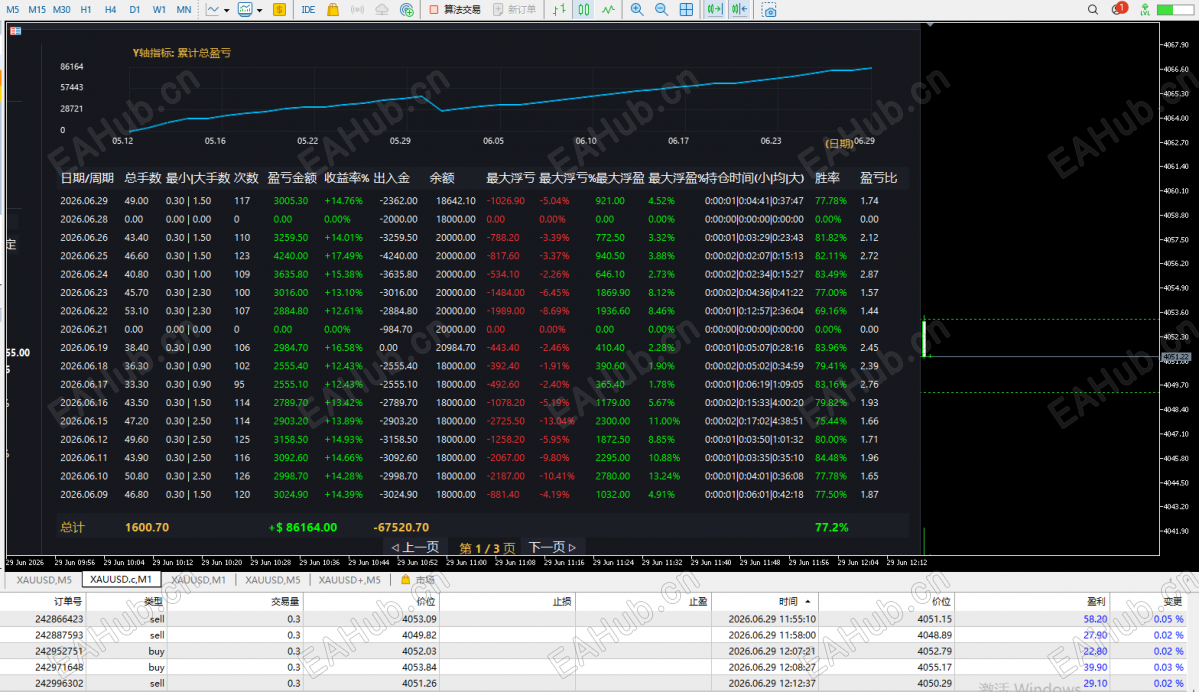Click the trading signals broadcast icon
Screen dimensions: 1199x692
[x=357, y=10]
